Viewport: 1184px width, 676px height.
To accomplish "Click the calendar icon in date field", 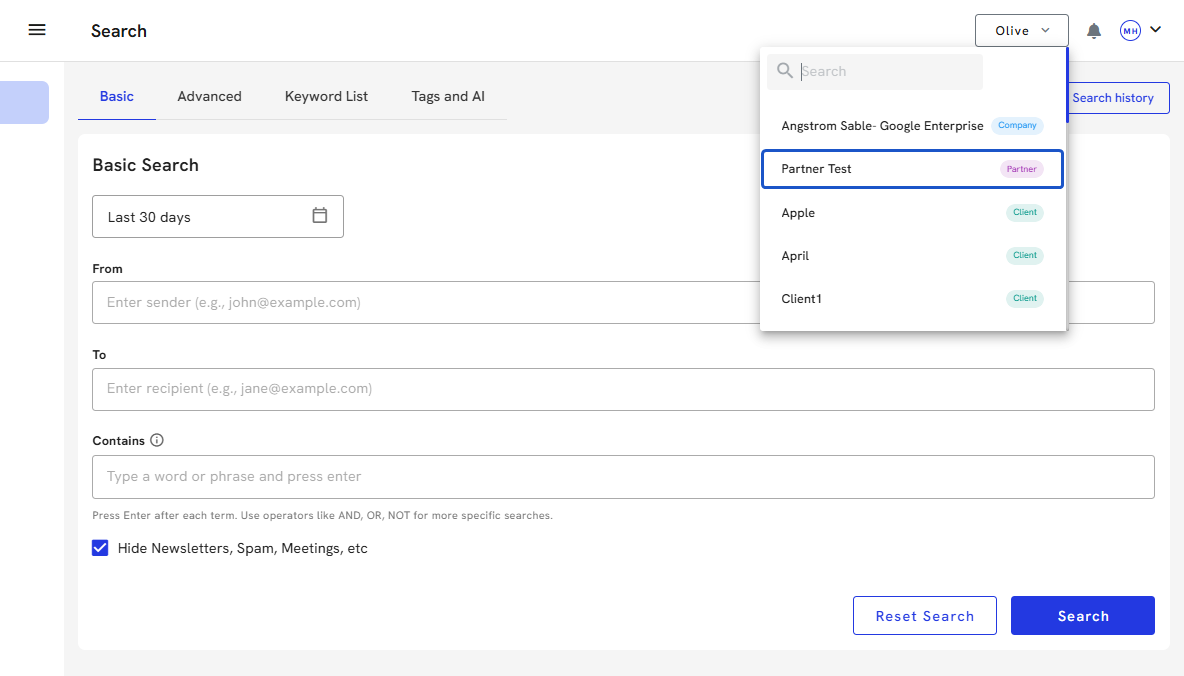I will click(320, 216).
